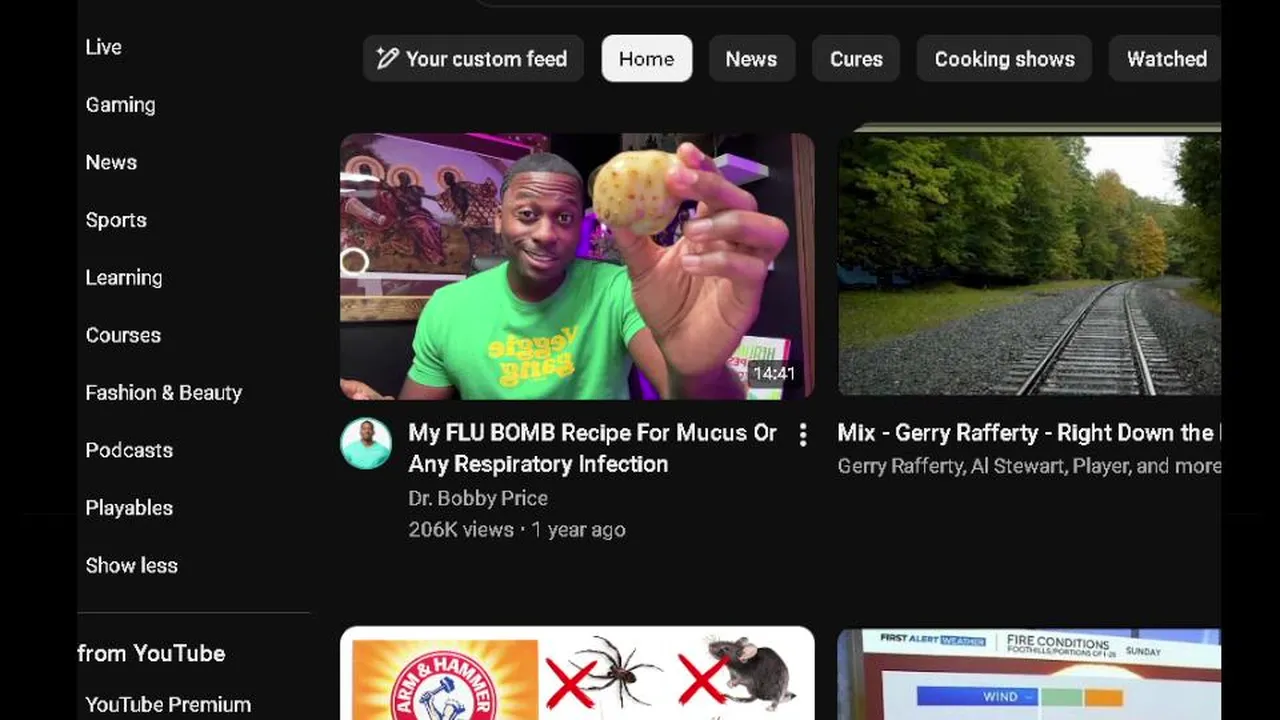Open Sports in the sidebar
The width and height of the screenshot is (1280, 720).
116,220
